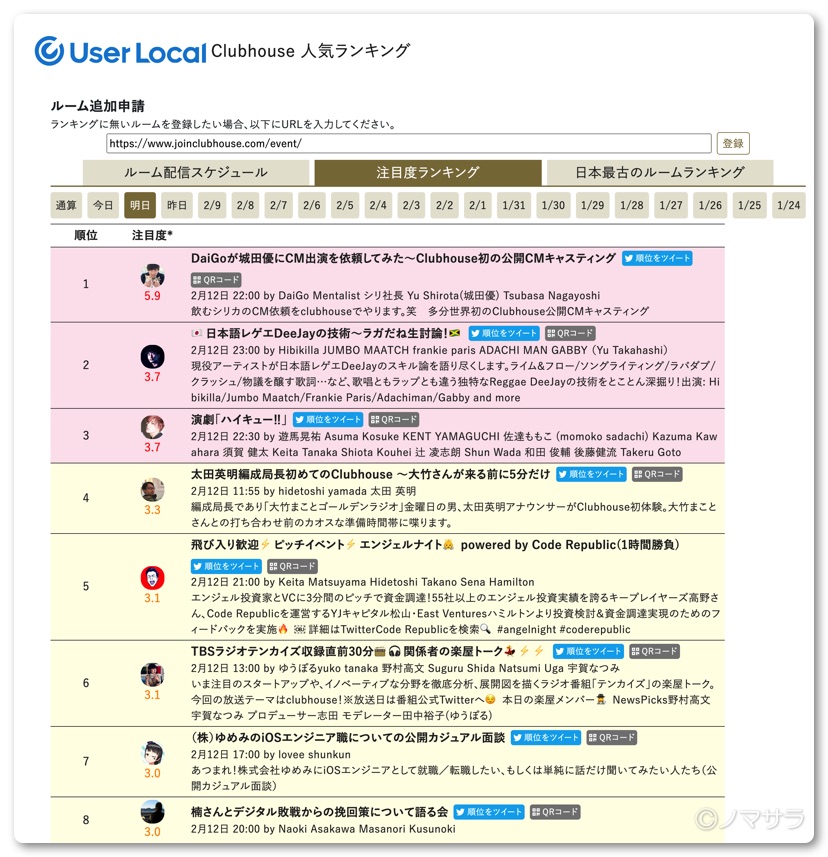828x857 pixels.
Task: Tweet the rank of the エンジェルナイト pitch event
Action: 226,566
